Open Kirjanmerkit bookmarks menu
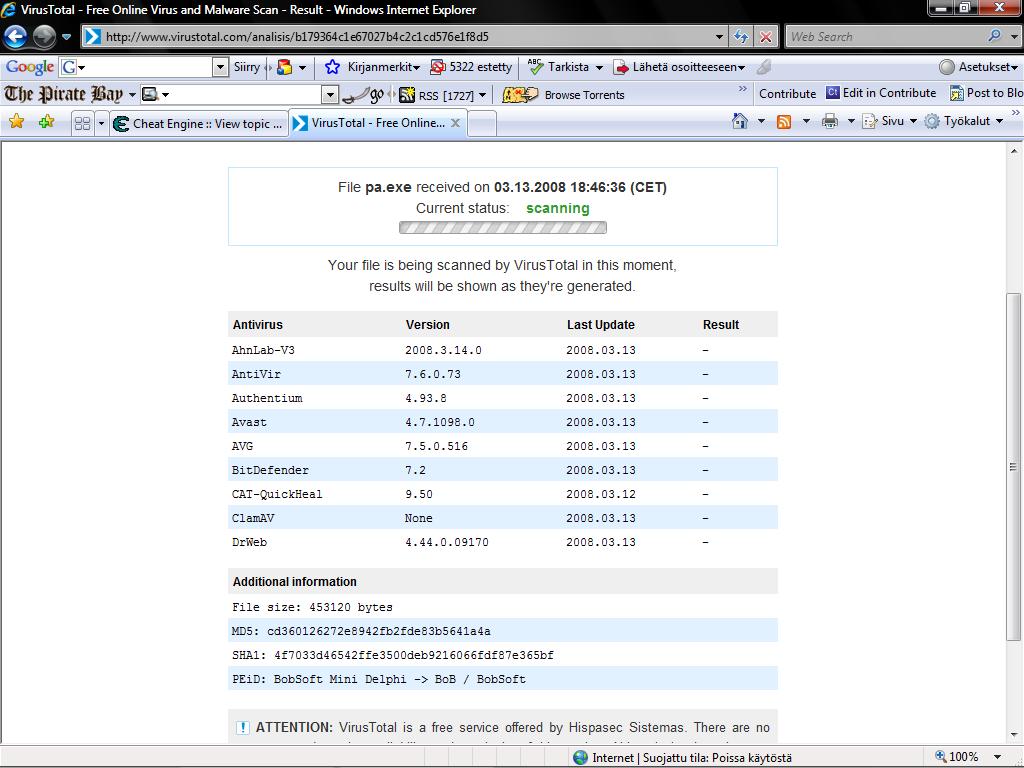The height and width of the screenshot is (768, 1024). (373, 67)
